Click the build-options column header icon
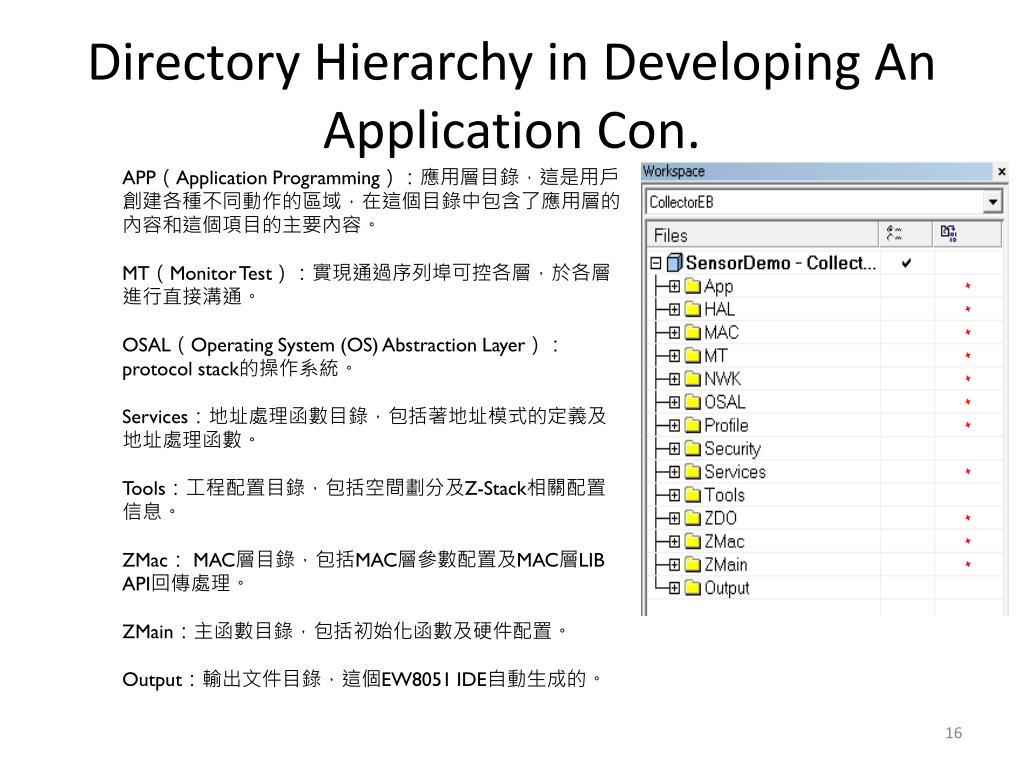 pos(893,234)
